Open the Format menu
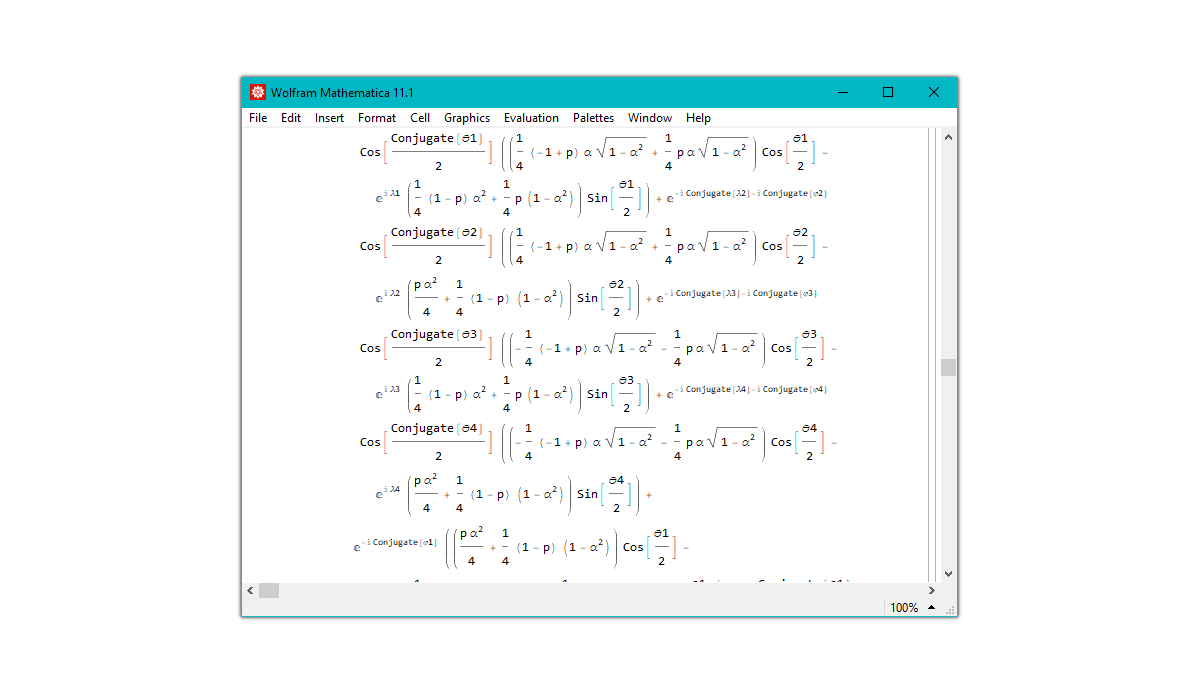The height and width of the screenshot is (695, 1200). click(377, 118)
